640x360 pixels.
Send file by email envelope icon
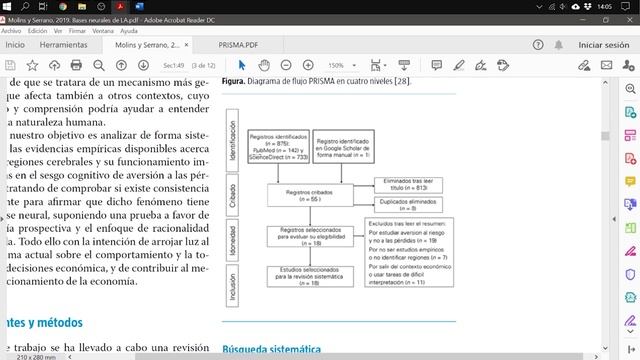point(607,65)
